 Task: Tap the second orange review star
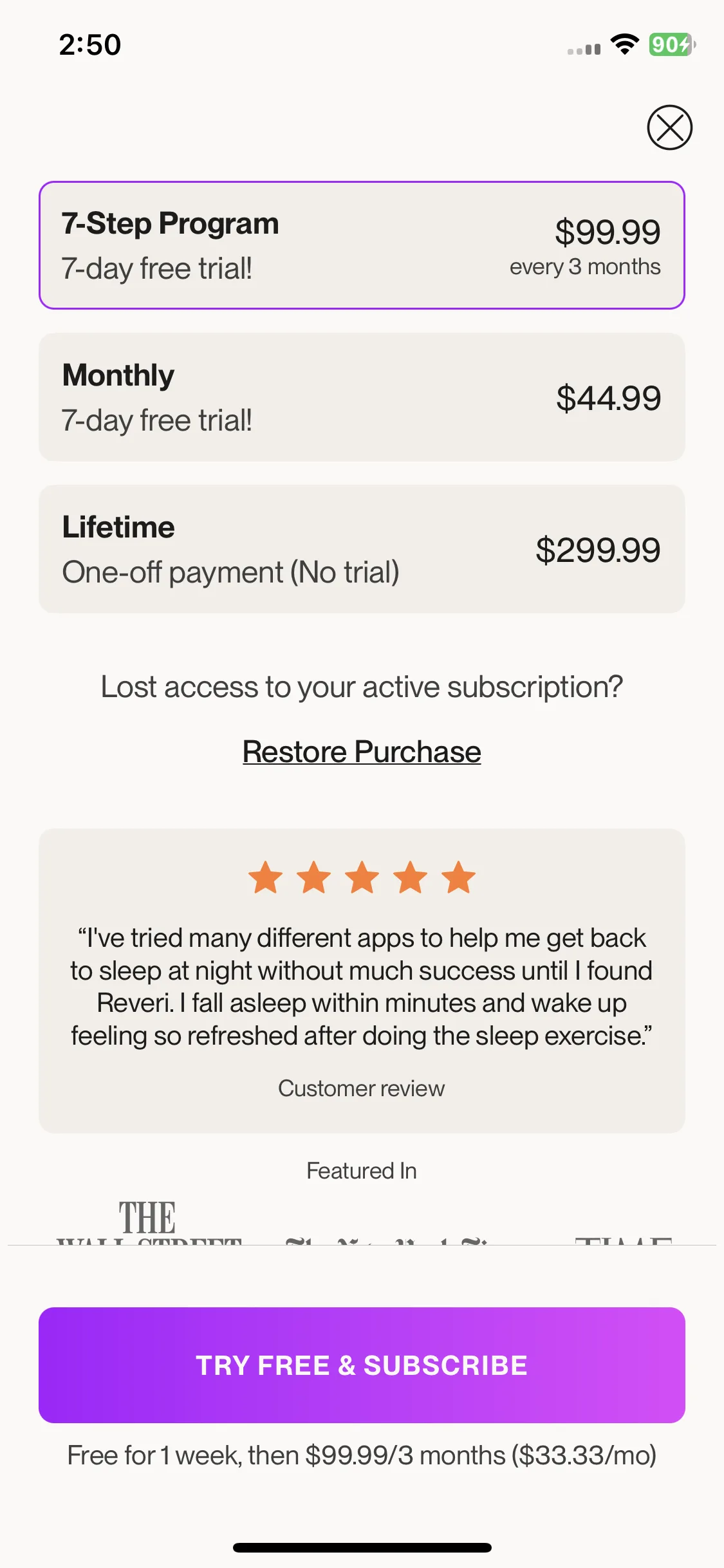(313, 877)
